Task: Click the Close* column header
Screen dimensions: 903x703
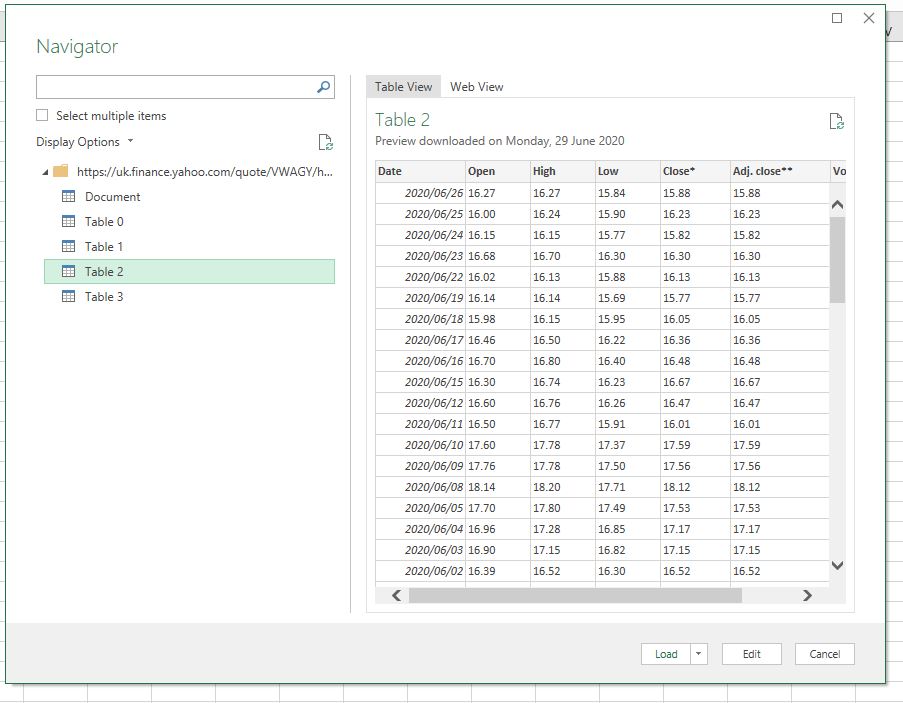Action: coord(695,171)
